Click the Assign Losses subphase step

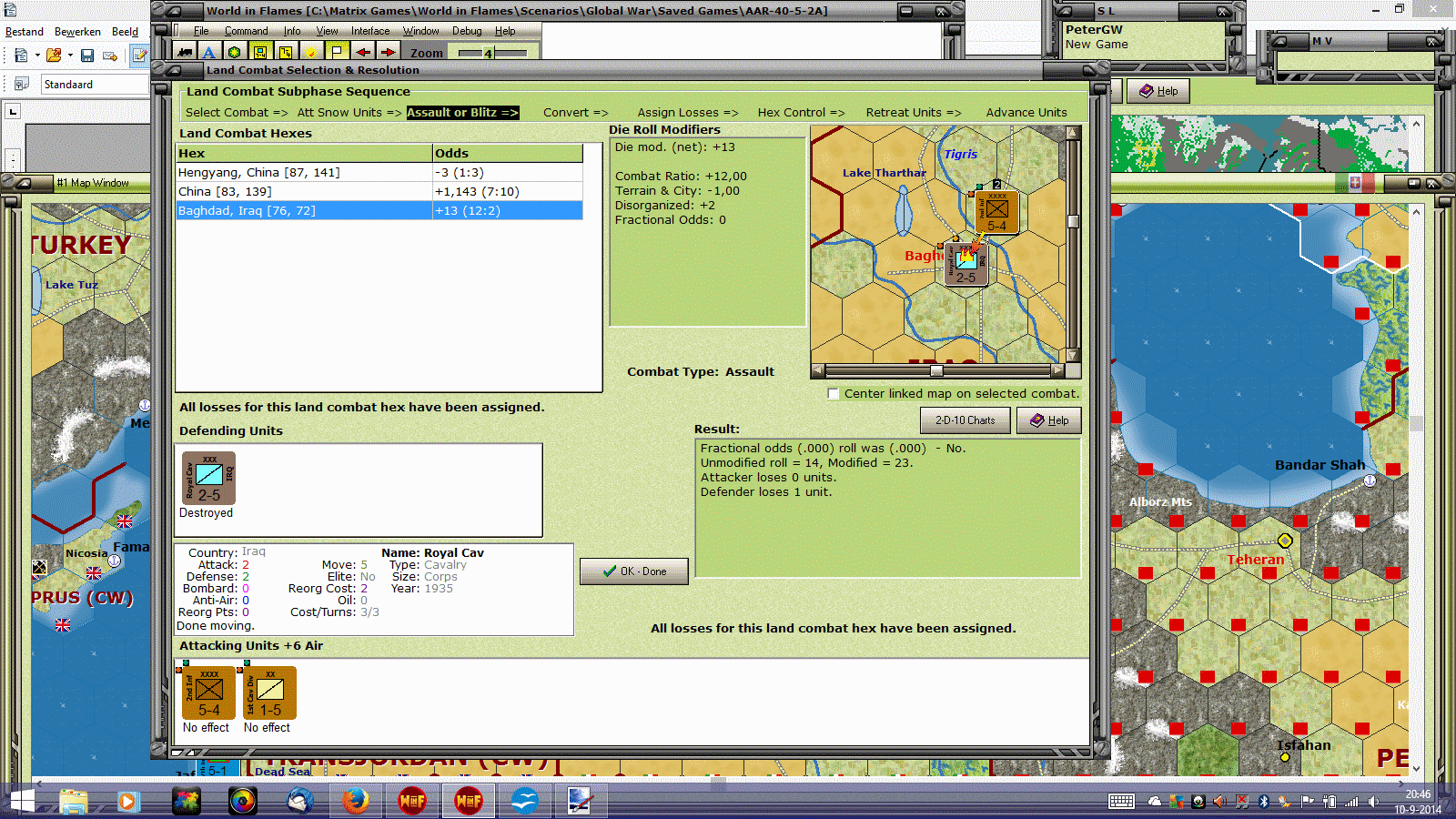[688, 113]
